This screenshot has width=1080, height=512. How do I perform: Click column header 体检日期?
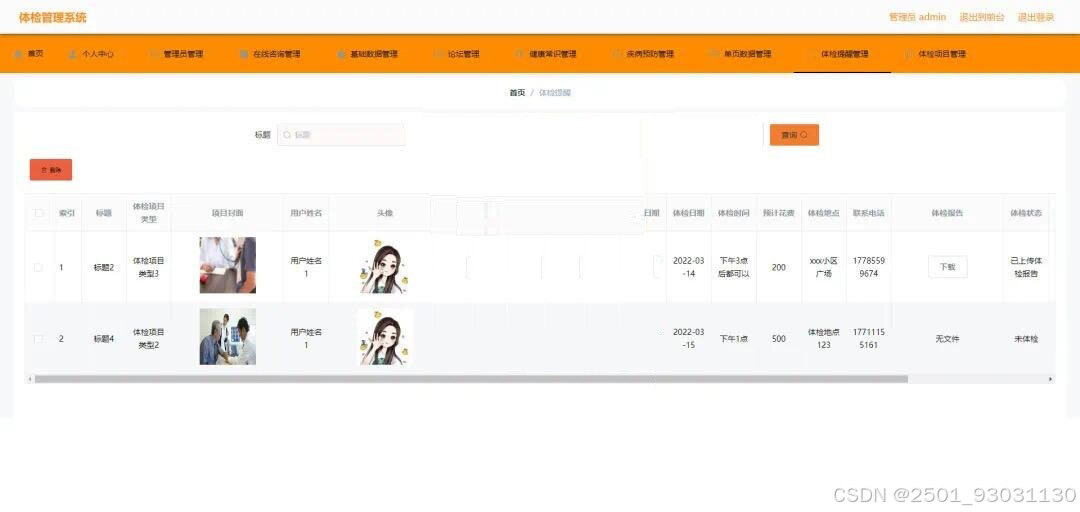(x=688, y=213)
